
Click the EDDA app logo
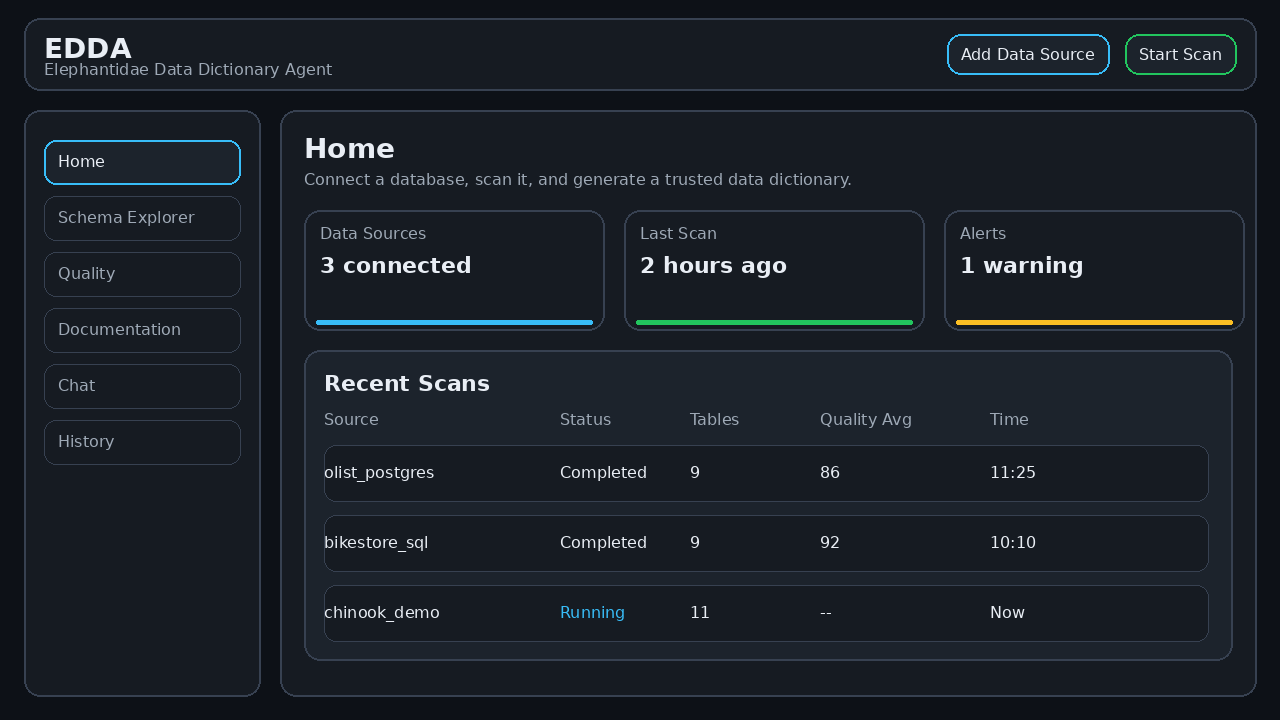coord(88,48)
